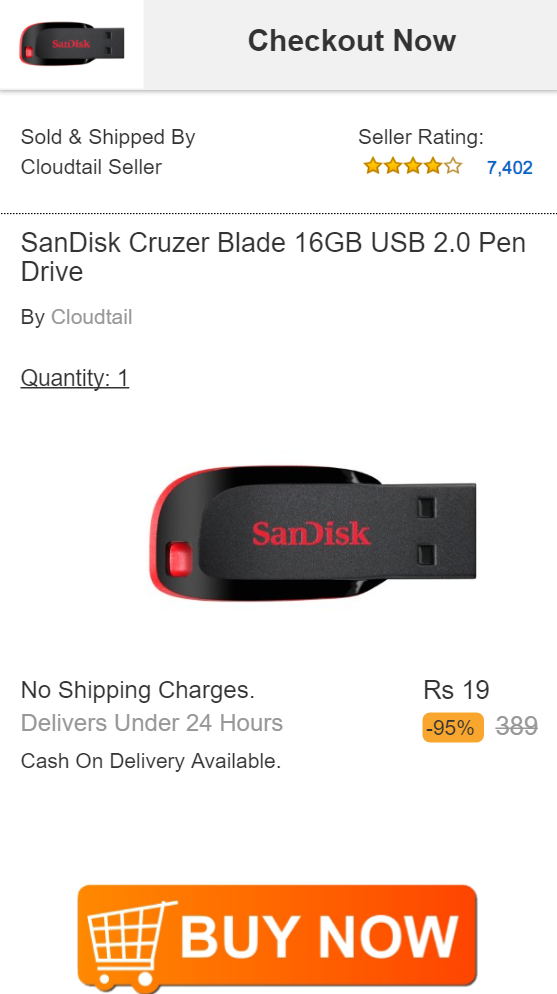Click the struck-through 389 original price
This screenshot has height=994, width=557.
point(517,726)
